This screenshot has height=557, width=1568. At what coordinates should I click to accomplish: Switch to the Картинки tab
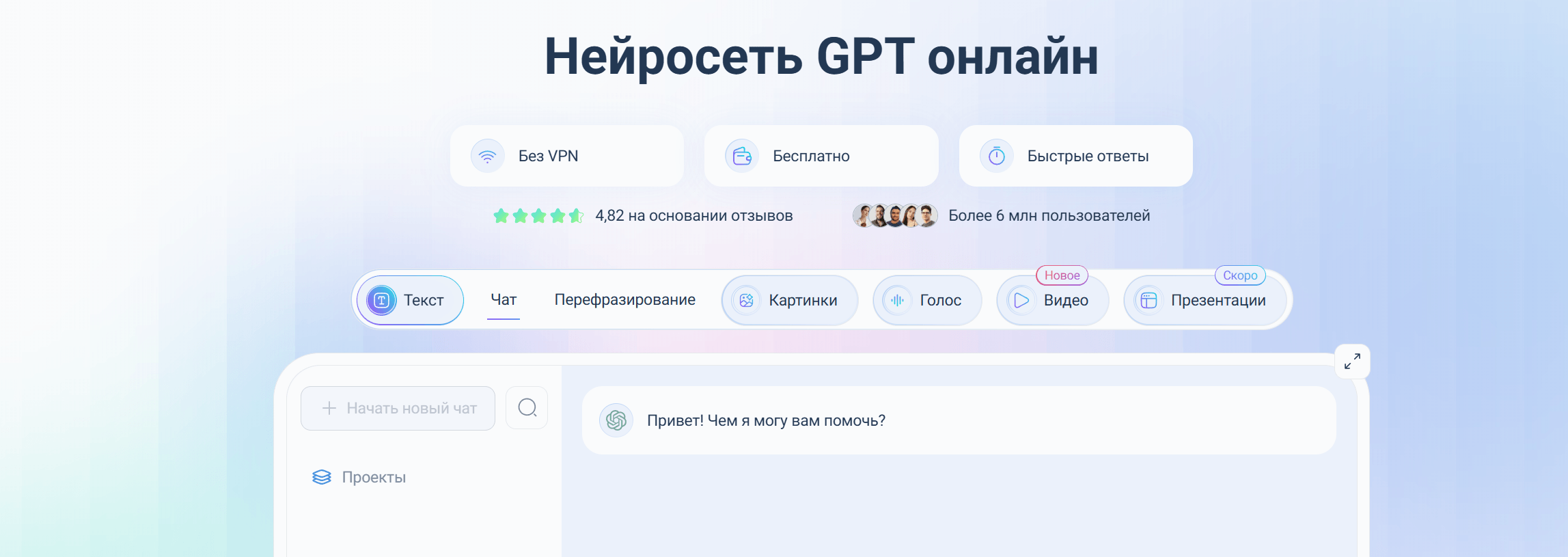[790, 300]
